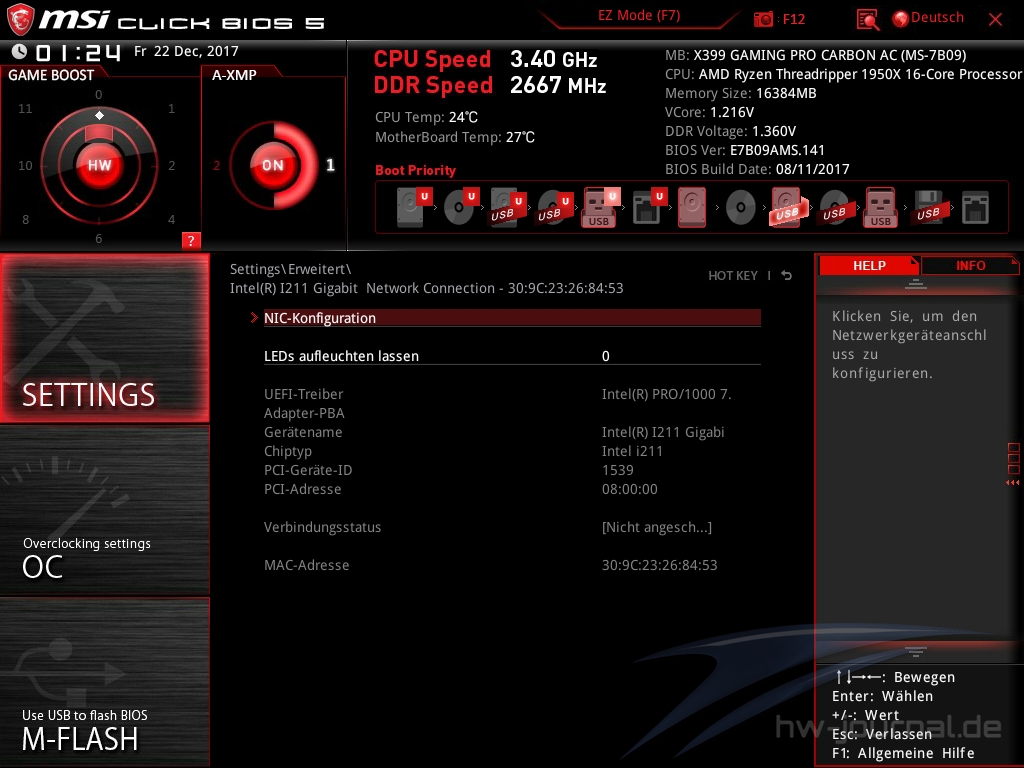Select the highlighted UEFI USB key boot device

(601, 207)
